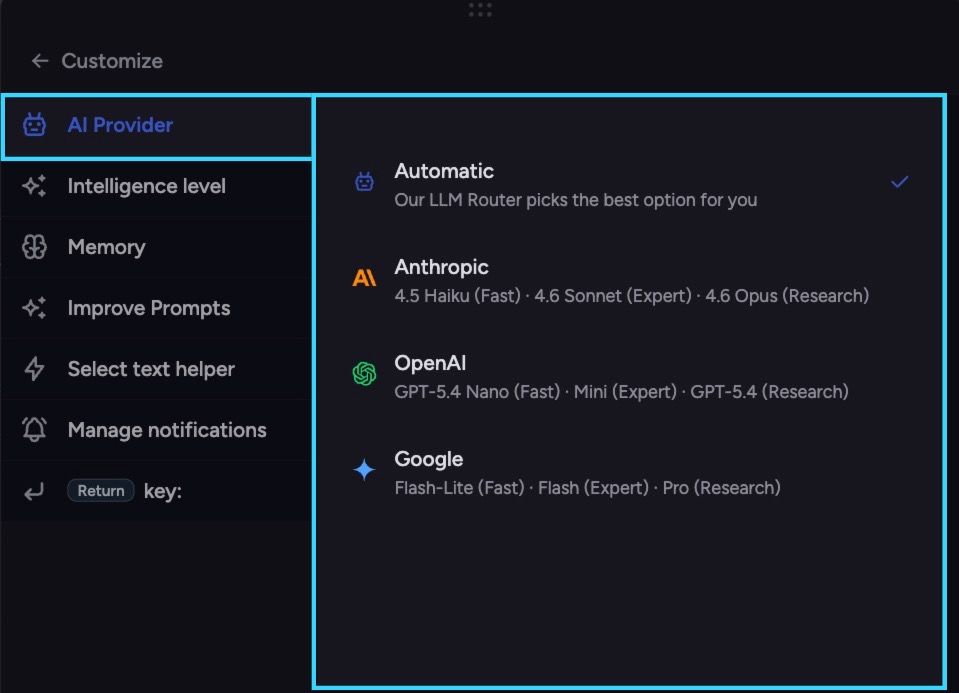
Task: Select Google as AI provider
Action: click(630, 473)
